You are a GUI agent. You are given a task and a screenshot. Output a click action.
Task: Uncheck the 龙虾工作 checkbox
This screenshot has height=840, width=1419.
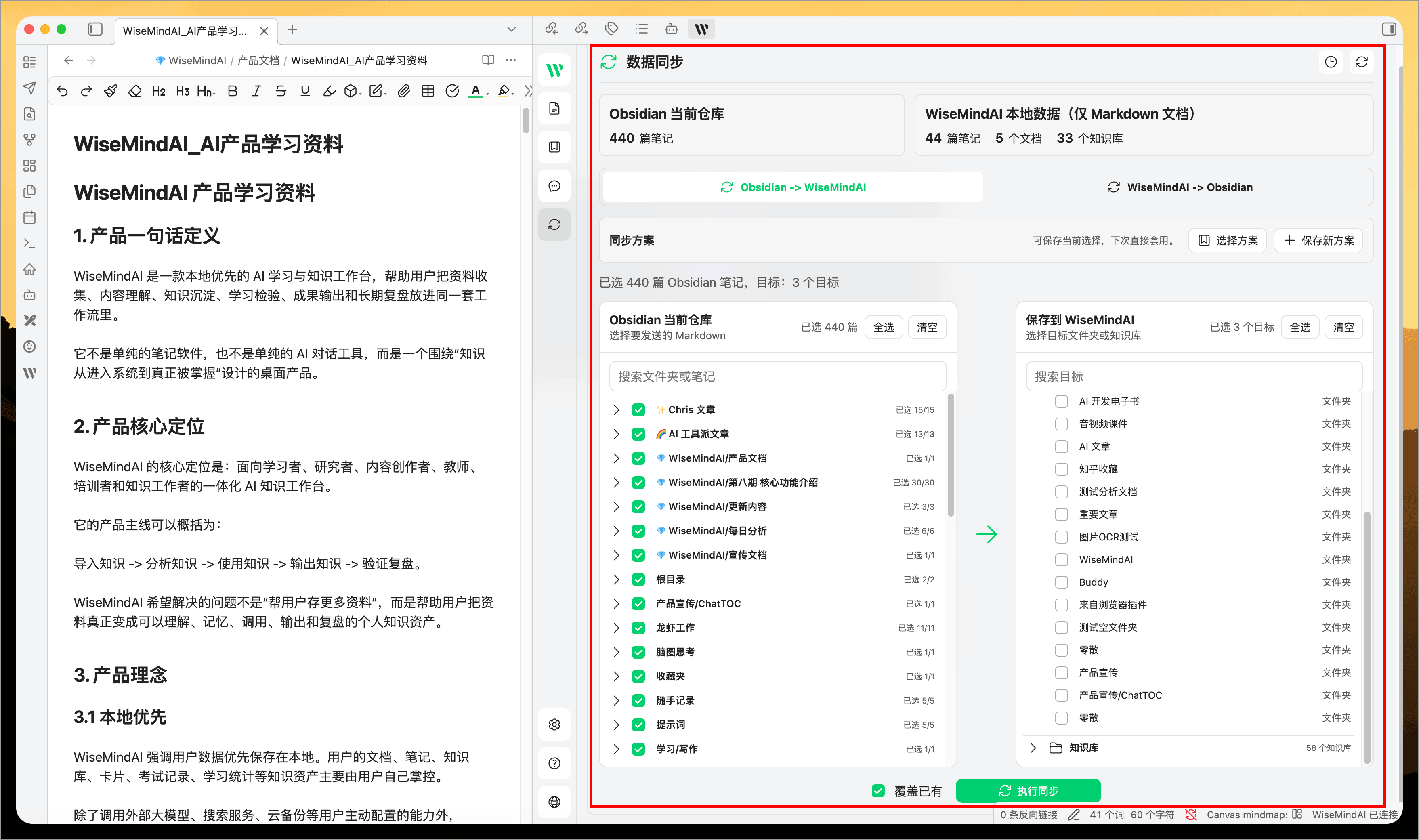tap(638, 628)
